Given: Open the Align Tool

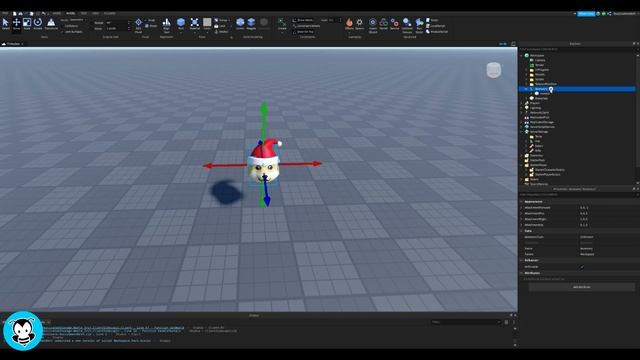Looking at the screenshot, I should tap(167, 25).
